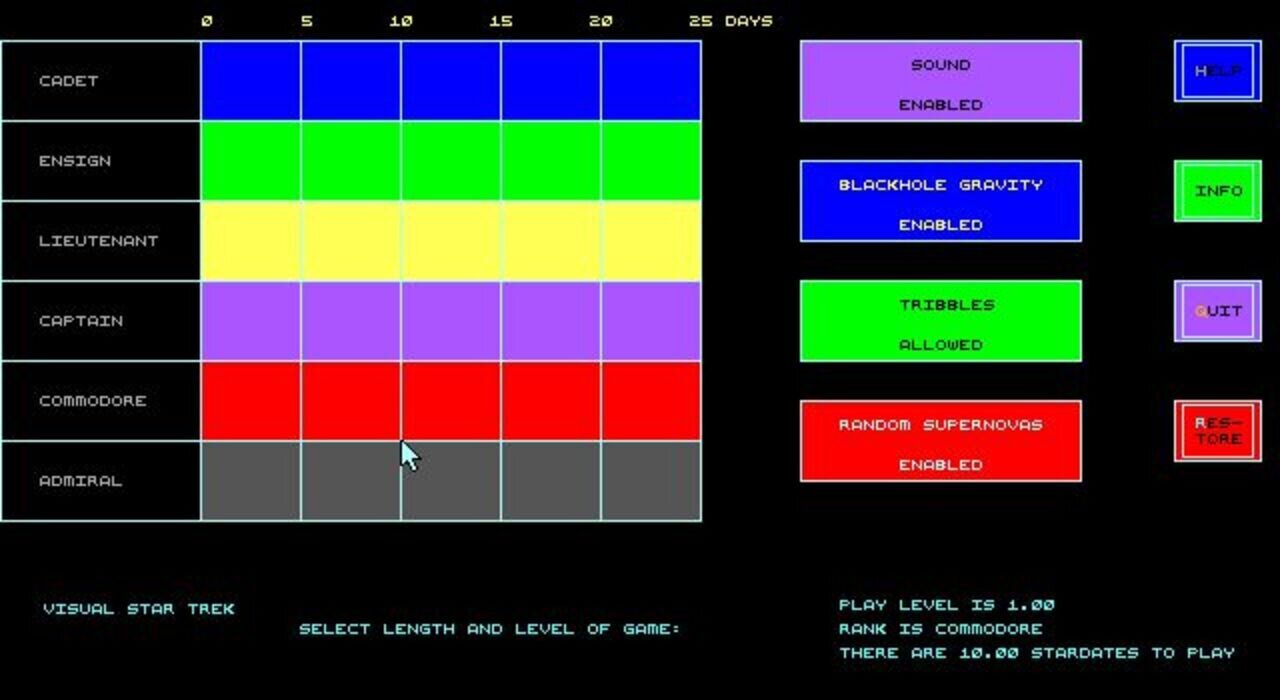Click the CAPTAIN rank label
The height and width of the screenshot is (700, 1280).
[x=81, y=321]
